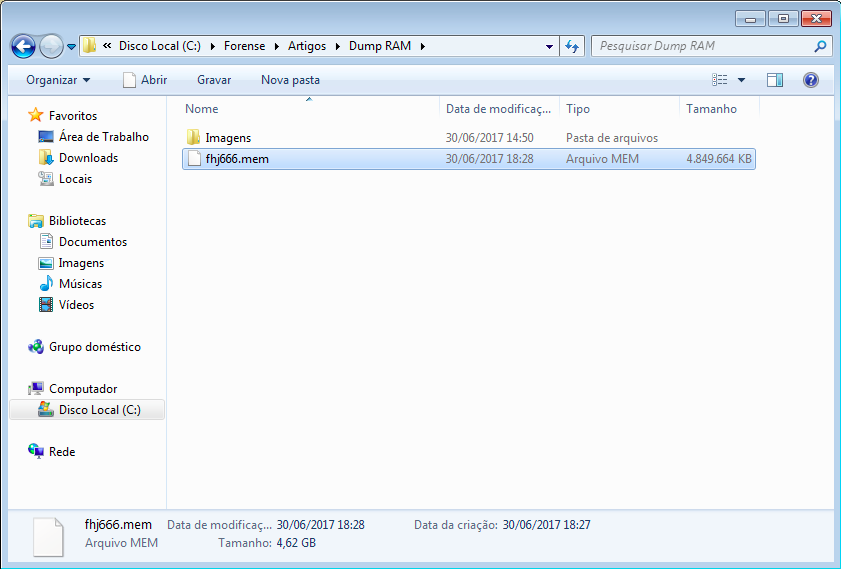The width and height of the screenshot is (841, 569).
Task: Click the Arquivo MEM type cell
Action: tap(602, 159)
